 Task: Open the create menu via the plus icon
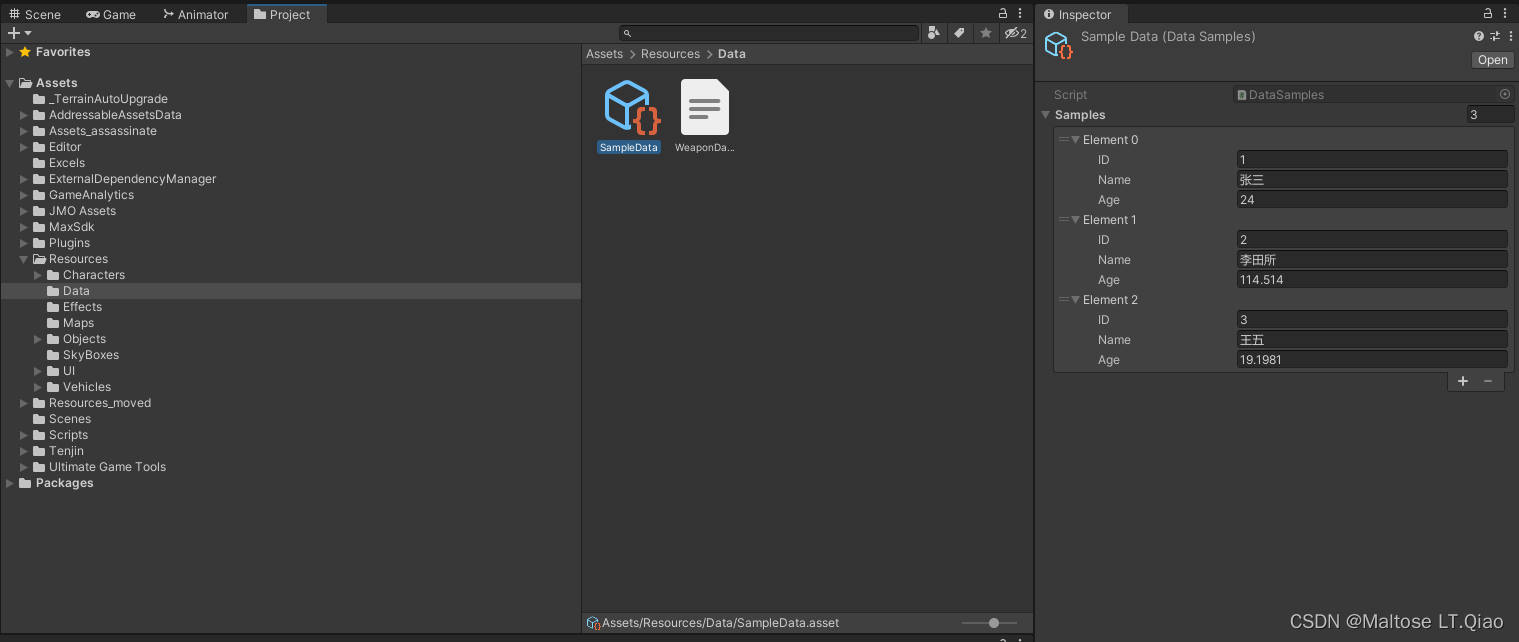point(14,33)
